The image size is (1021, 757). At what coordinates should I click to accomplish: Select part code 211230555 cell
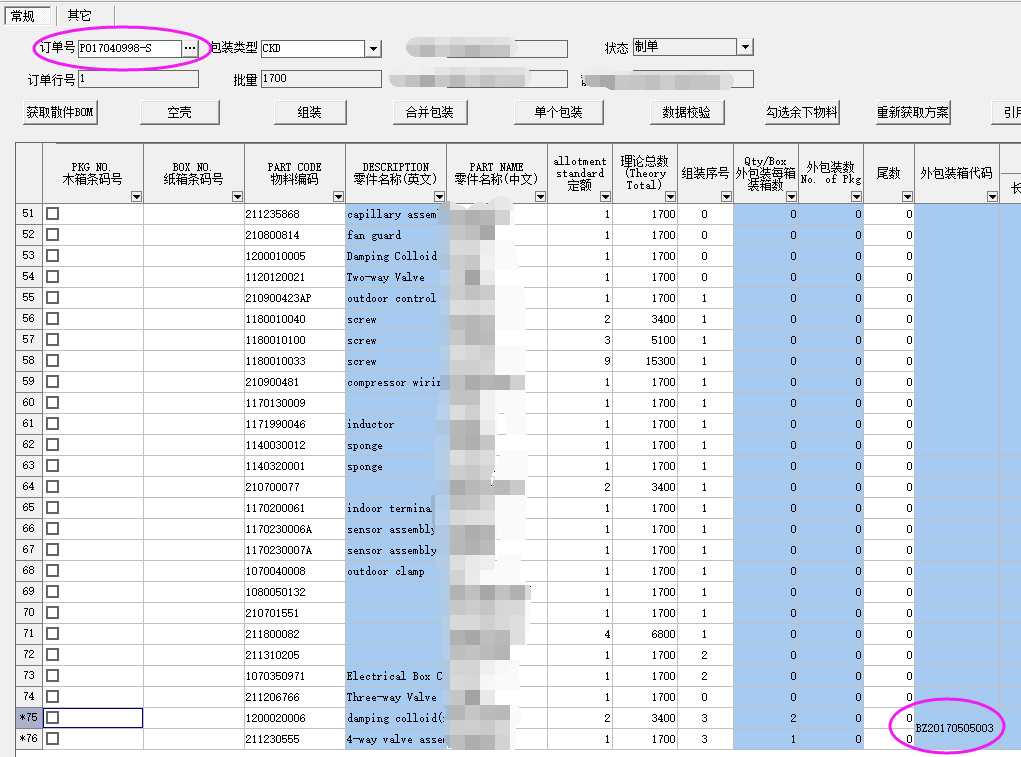coord(295,739)
